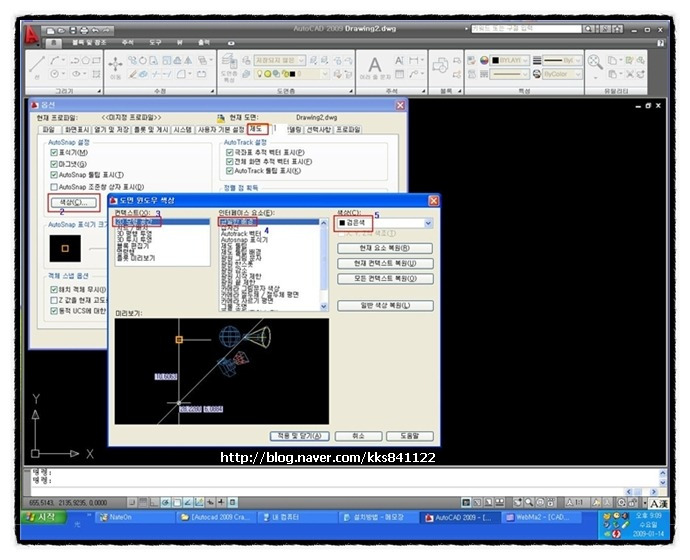The height and width of the screenshot is (560, 690).
Task: Click the status bar zoom magnifier icon
Action: (x=529, y=502)
